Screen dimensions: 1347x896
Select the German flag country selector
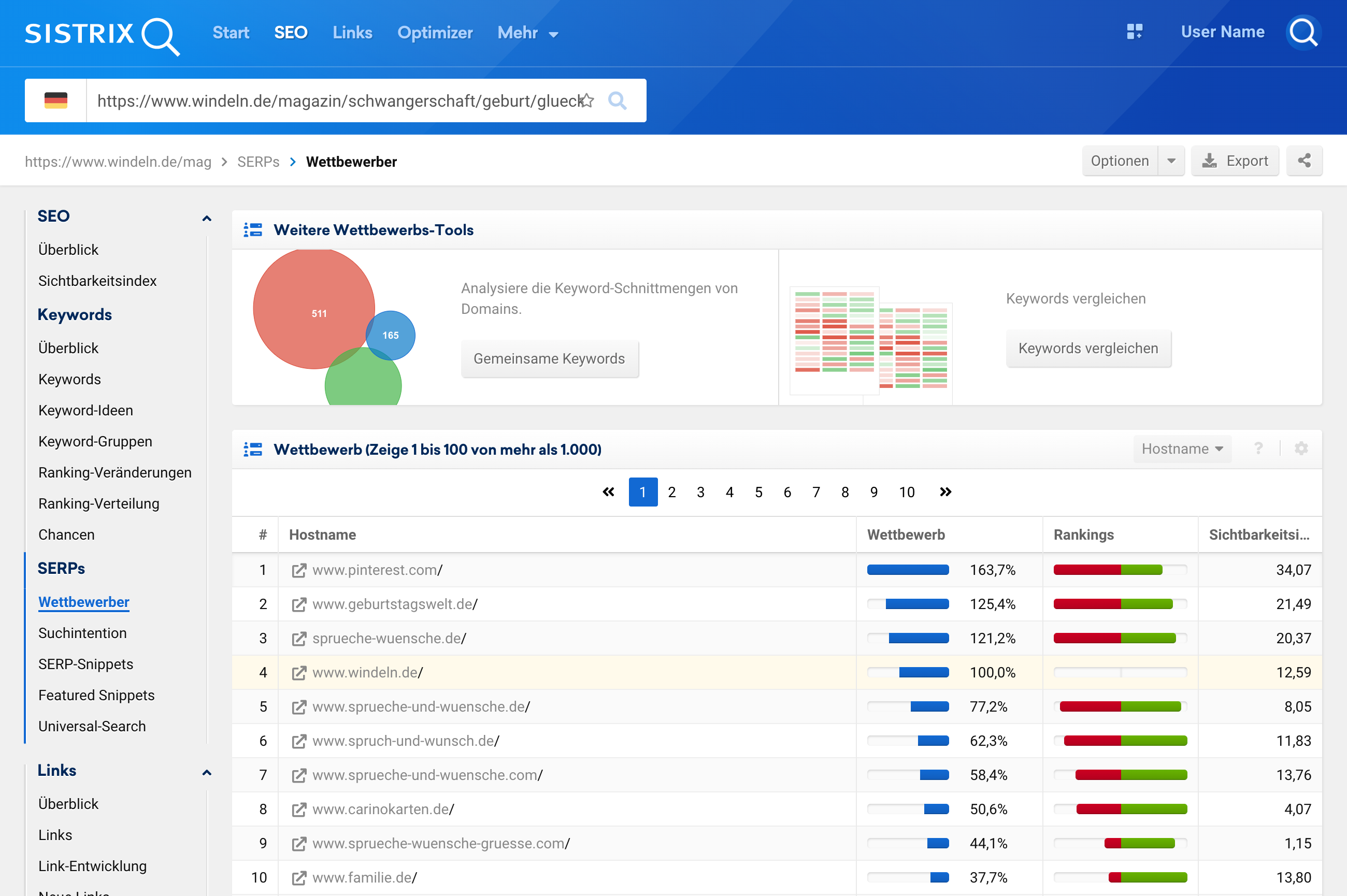coord(55,100)
